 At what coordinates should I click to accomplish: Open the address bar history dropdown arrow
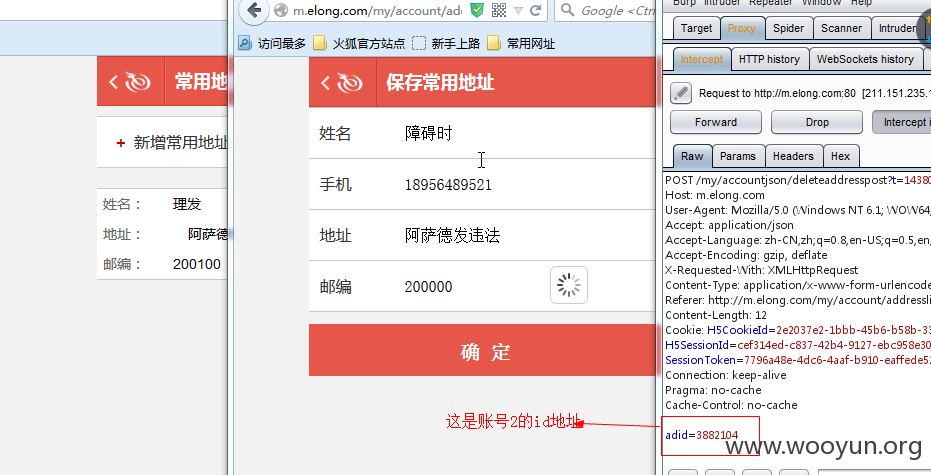[518, 11]
